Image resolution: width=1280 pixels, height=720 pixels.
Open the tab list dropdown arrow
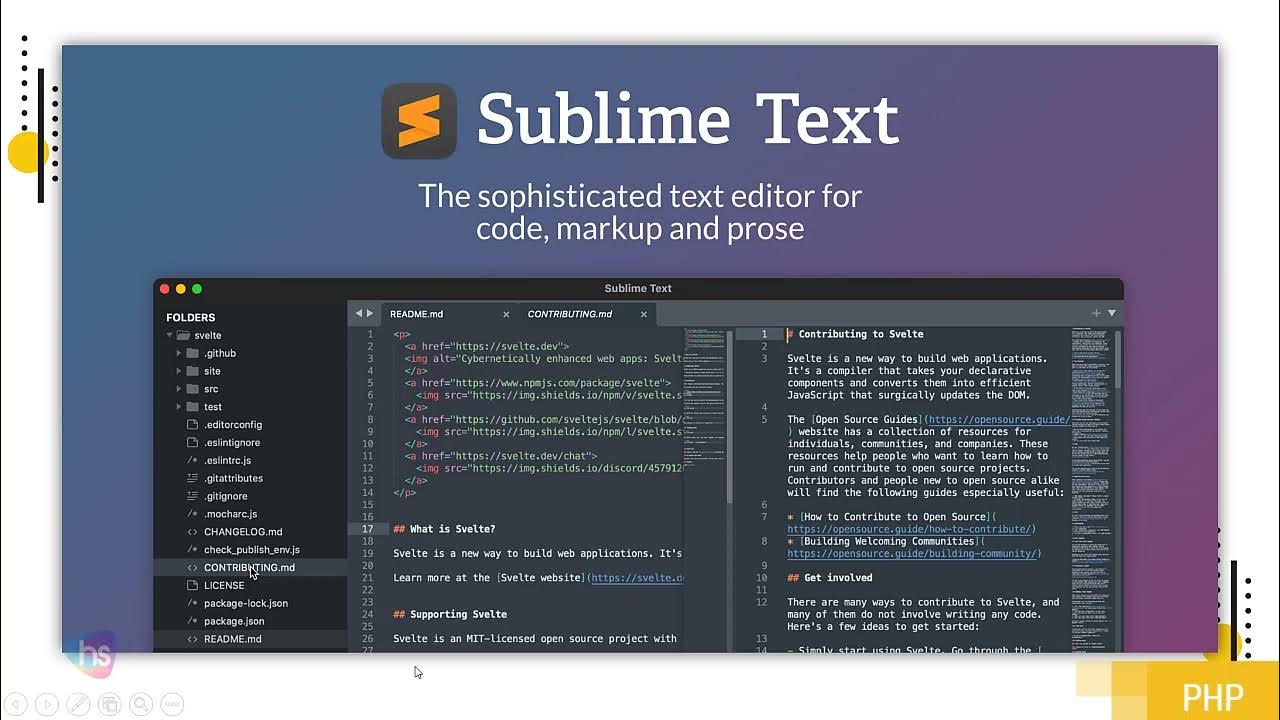pos(1111,314)
